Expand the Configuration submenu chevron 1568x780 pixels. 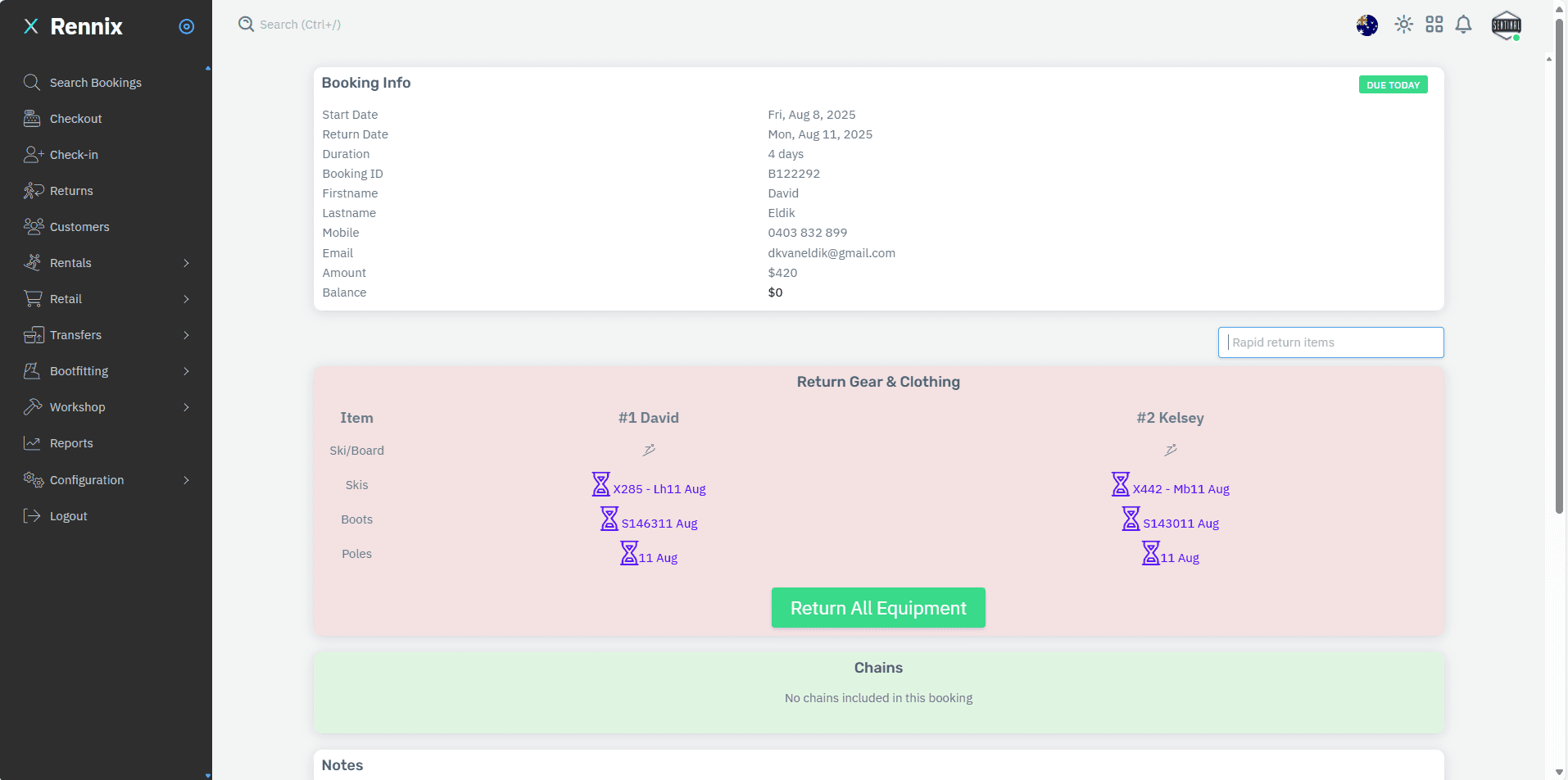click(187, 480)
